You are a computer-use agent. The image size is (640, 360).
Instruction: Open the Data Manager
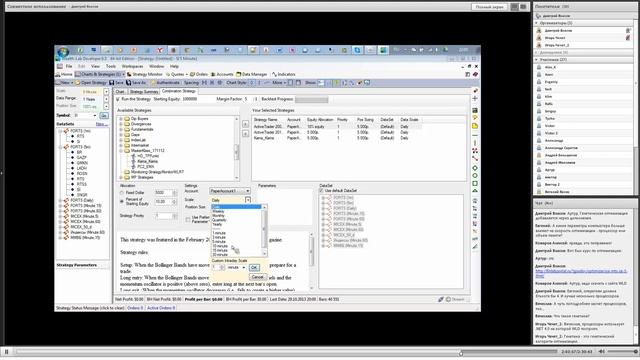coord(251,74)
